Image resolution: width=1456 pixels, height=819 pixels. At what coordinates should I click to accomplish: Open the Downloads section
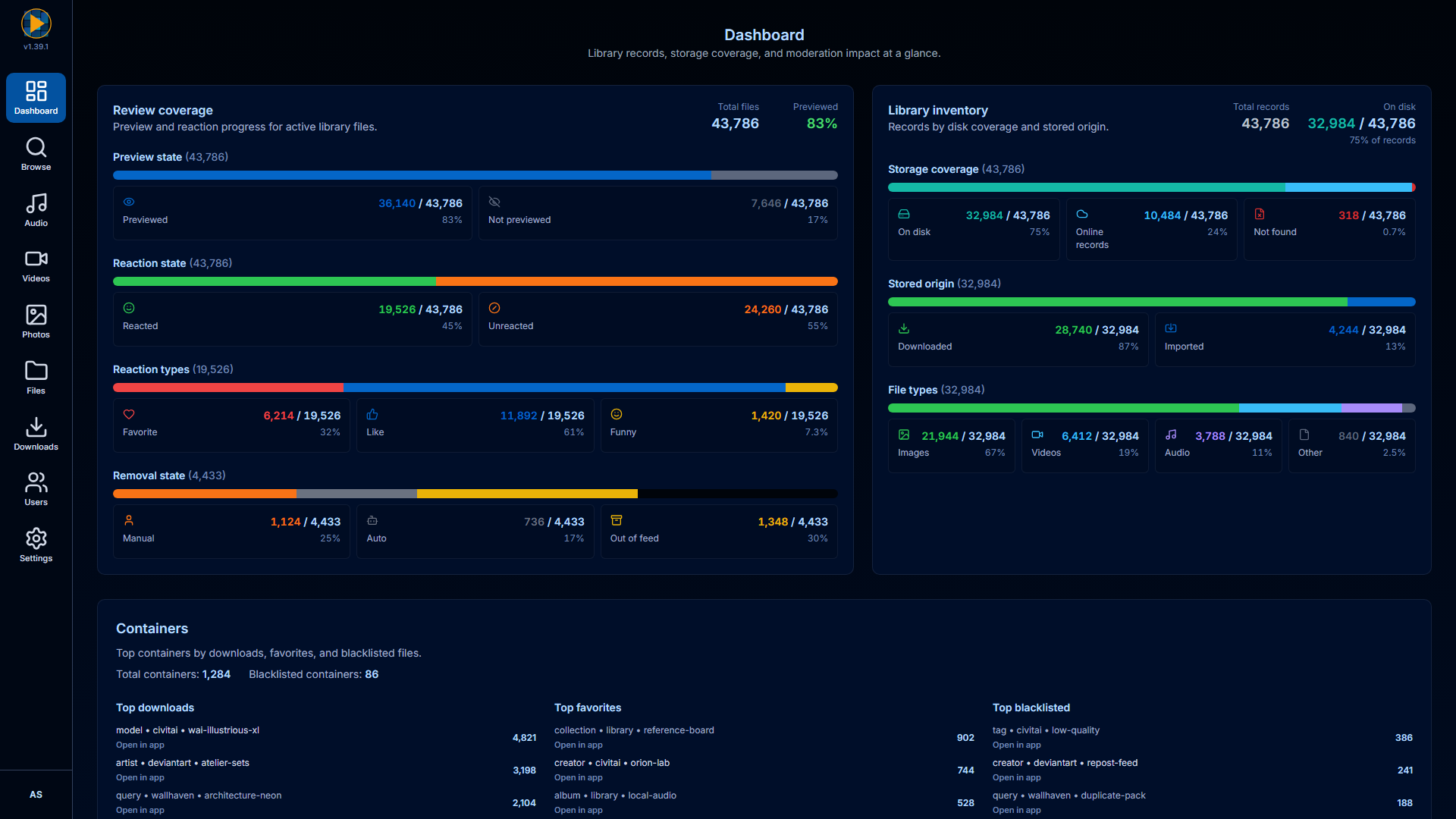(36, 434)
